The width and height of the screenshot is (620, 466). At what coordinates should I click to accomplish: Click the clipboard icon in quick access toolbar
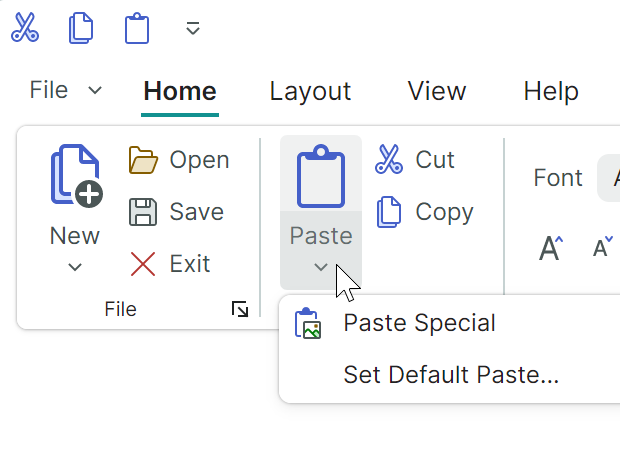[x=136, y=28]
